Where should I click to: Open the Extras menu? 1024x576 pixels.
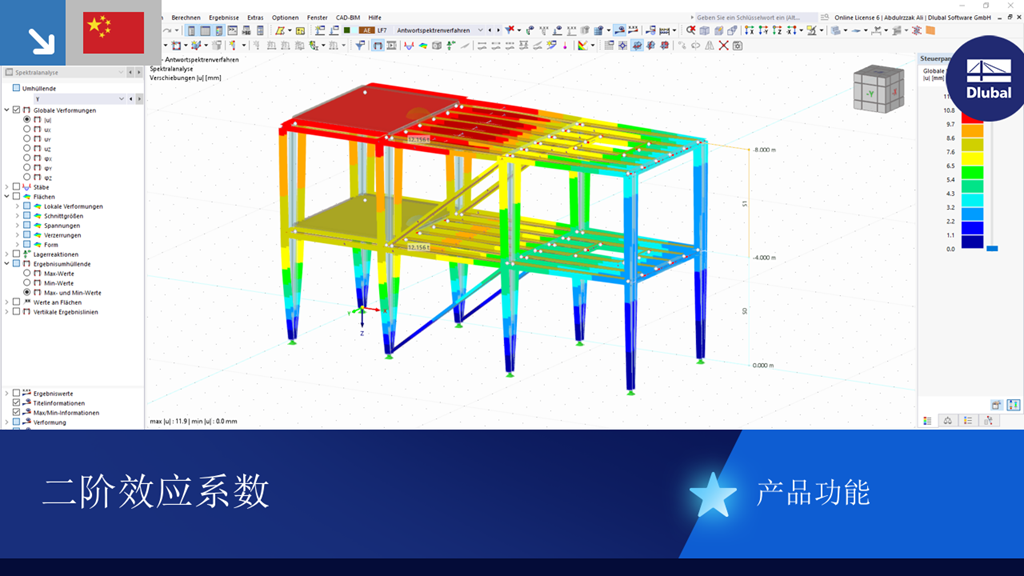tap(255, 18)
